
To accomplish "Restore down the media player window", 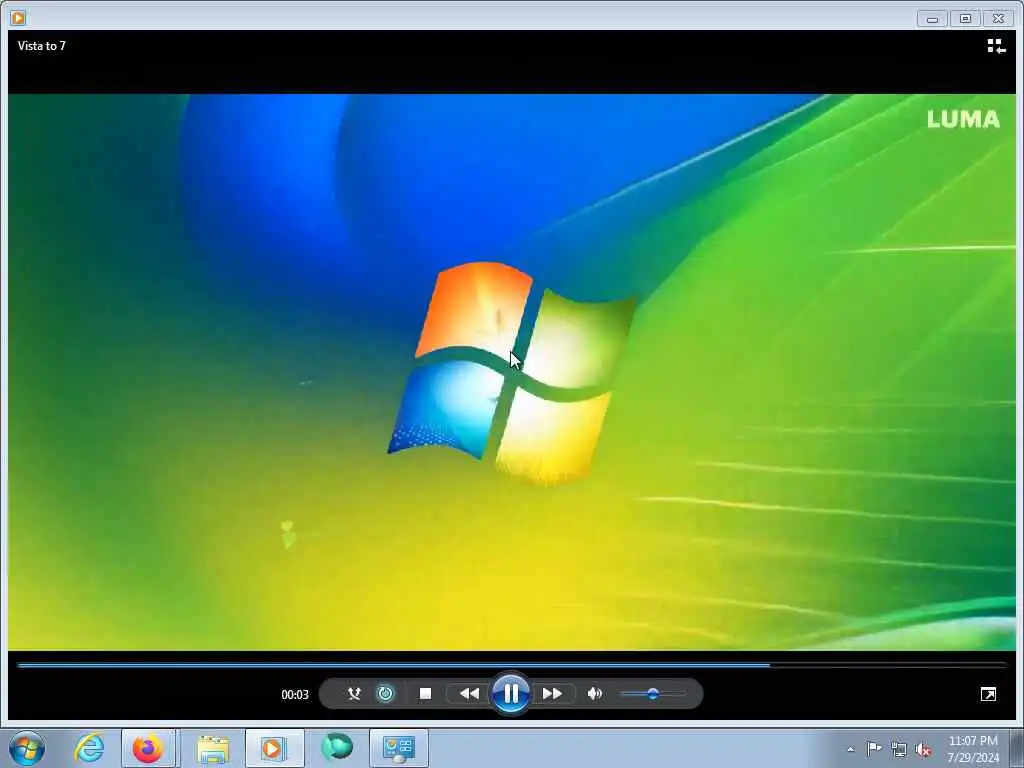I will (965, 19).
